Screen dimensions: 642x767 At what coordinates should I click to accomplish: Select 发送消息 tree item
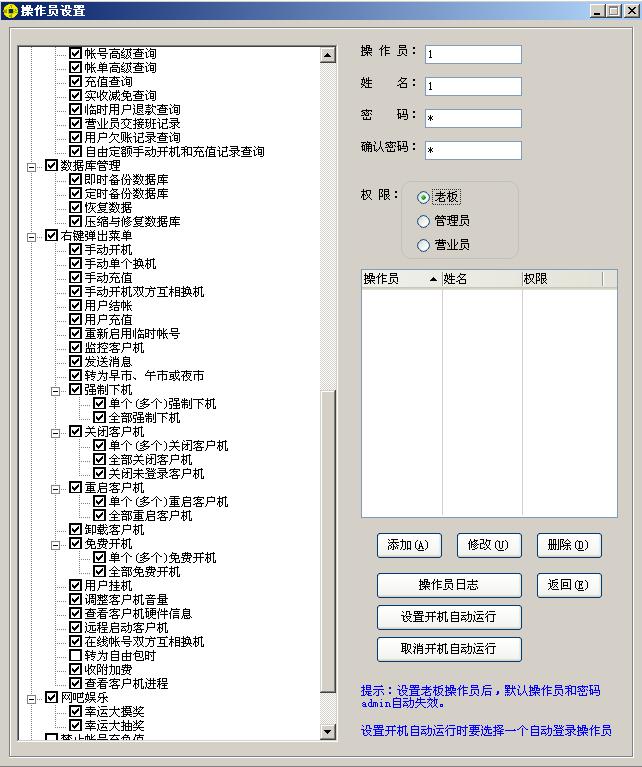click(x=108, y=361)
